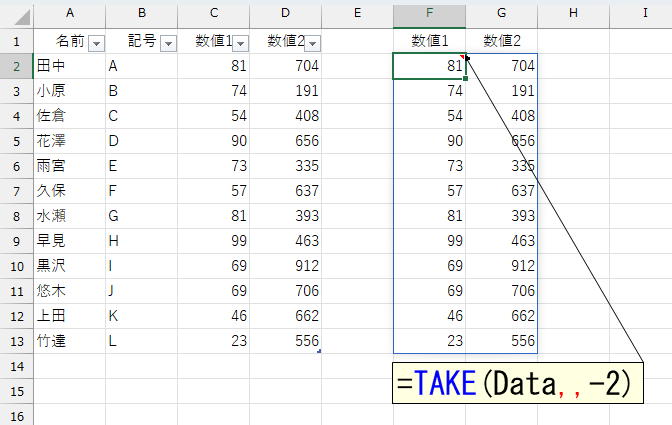Click value 23 in column C
This screenshot has height=425, width=672.
tap(214, 341)
